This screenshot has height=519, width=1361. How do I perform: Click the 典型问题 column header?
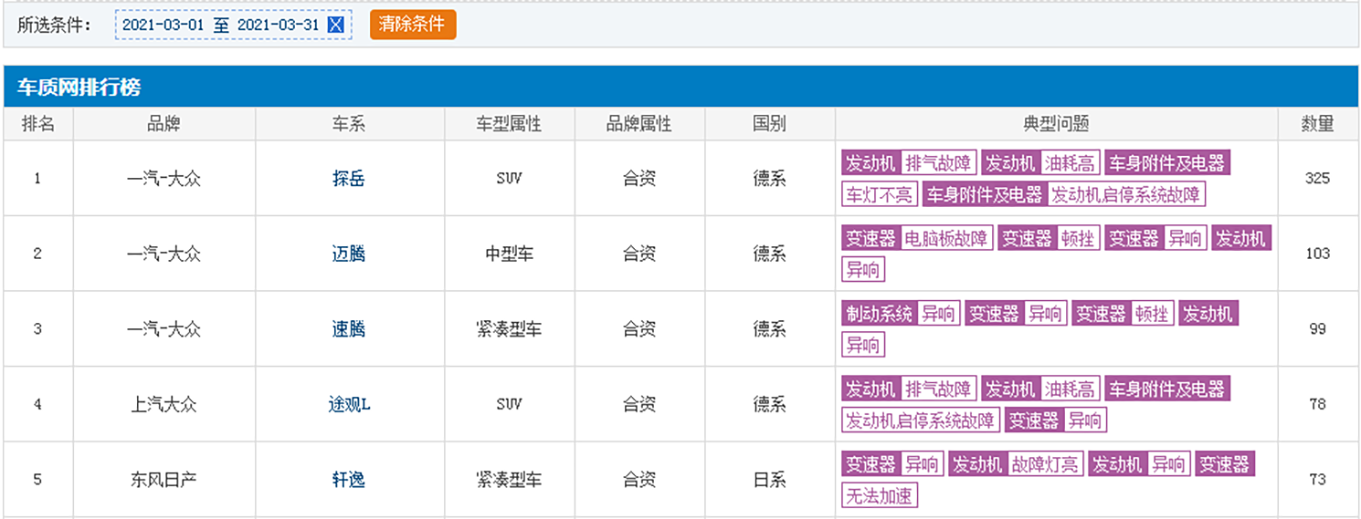[1056, 124]
